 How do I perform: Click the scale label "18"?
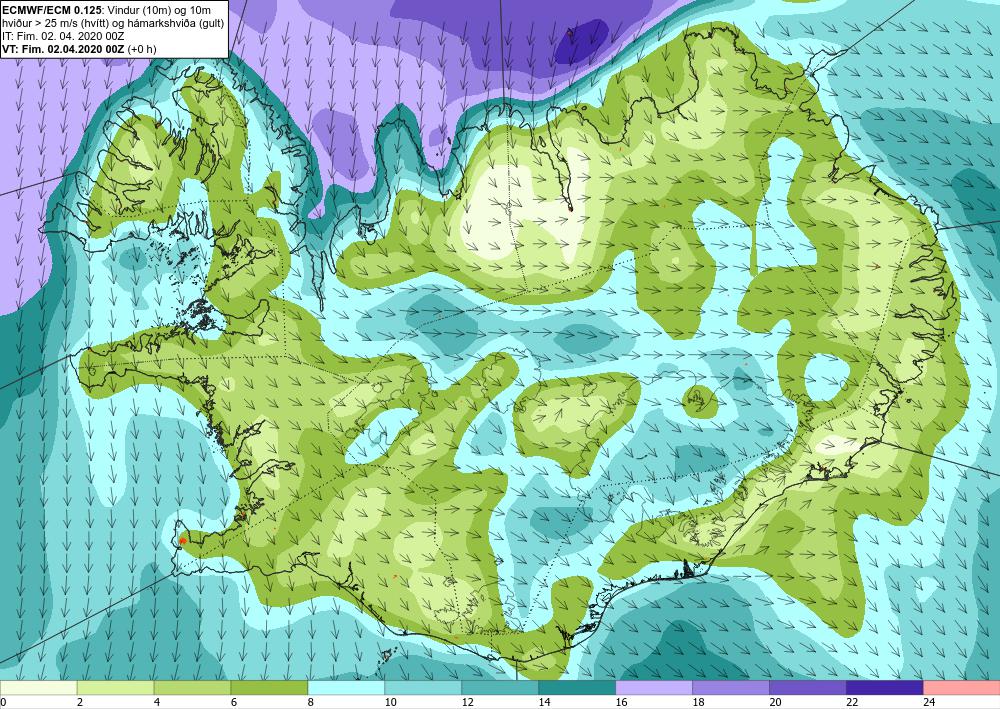pyautogui.click(x=698, y=702)
